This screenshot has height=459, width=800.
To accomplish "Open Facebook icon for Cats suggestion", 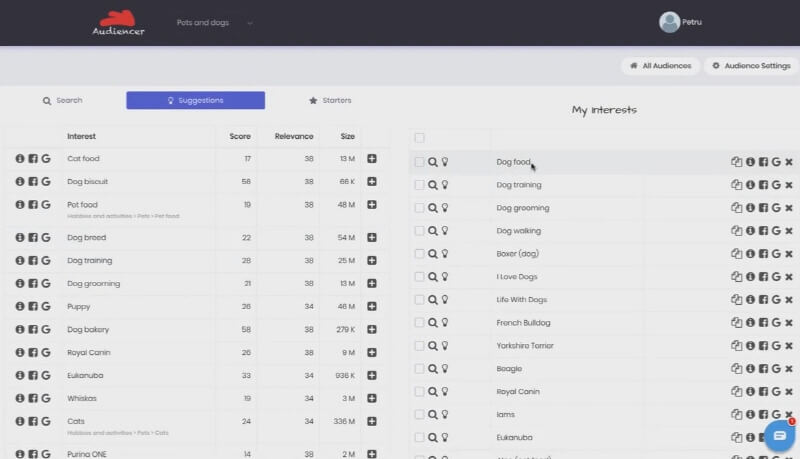I will (33, 421).
